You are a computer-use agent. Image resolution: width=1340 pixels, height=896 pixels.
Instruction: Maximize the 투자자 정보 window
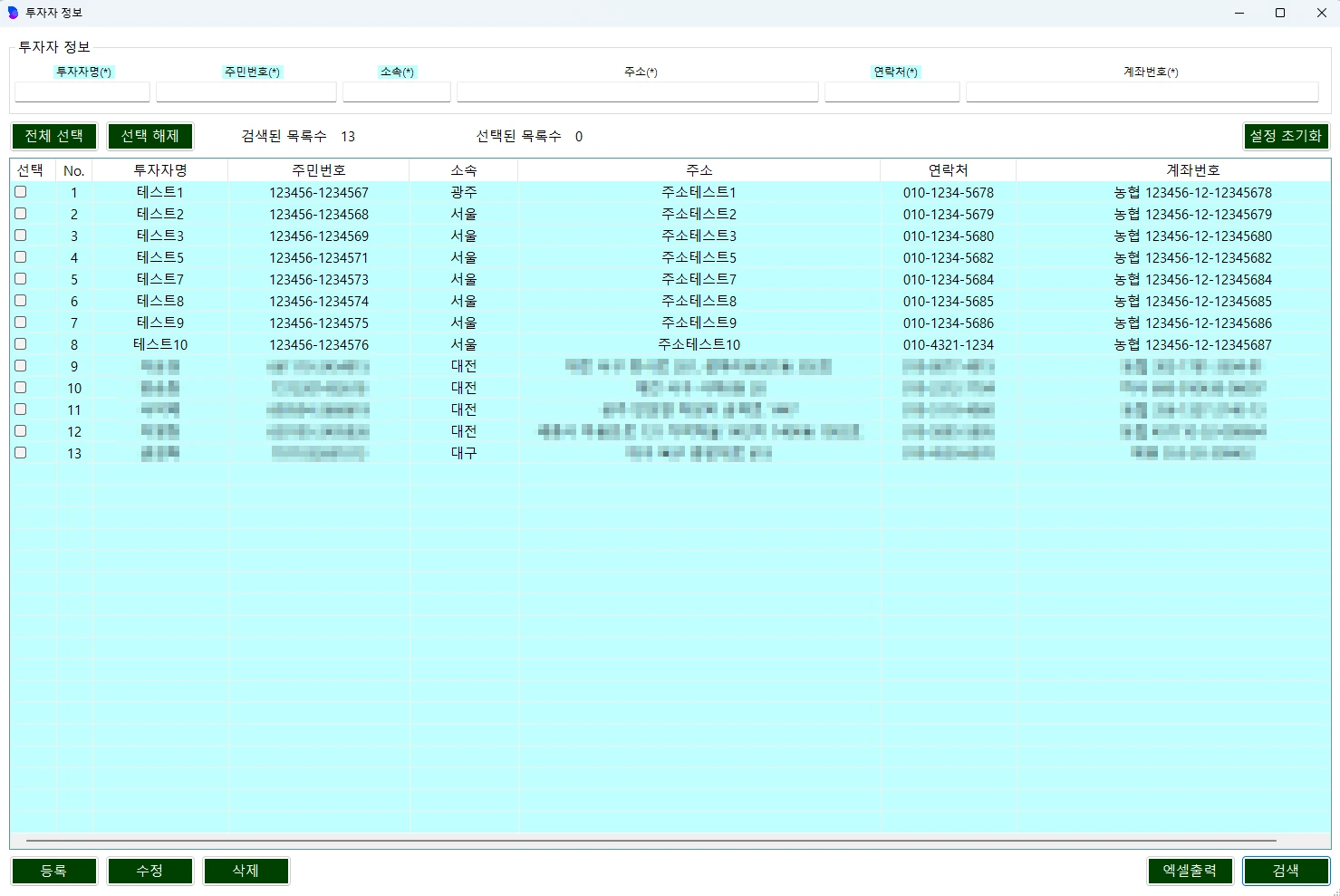(x=1280, y=13)
